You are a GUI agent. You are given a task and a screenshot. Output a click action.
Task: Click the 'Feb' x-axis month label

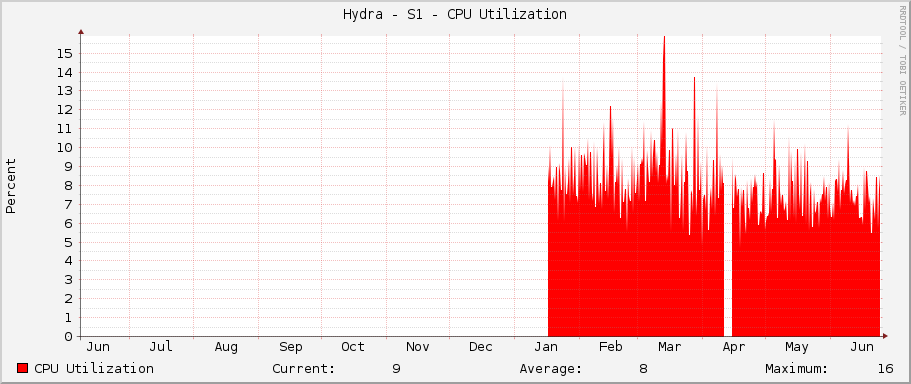click(611, 347)
